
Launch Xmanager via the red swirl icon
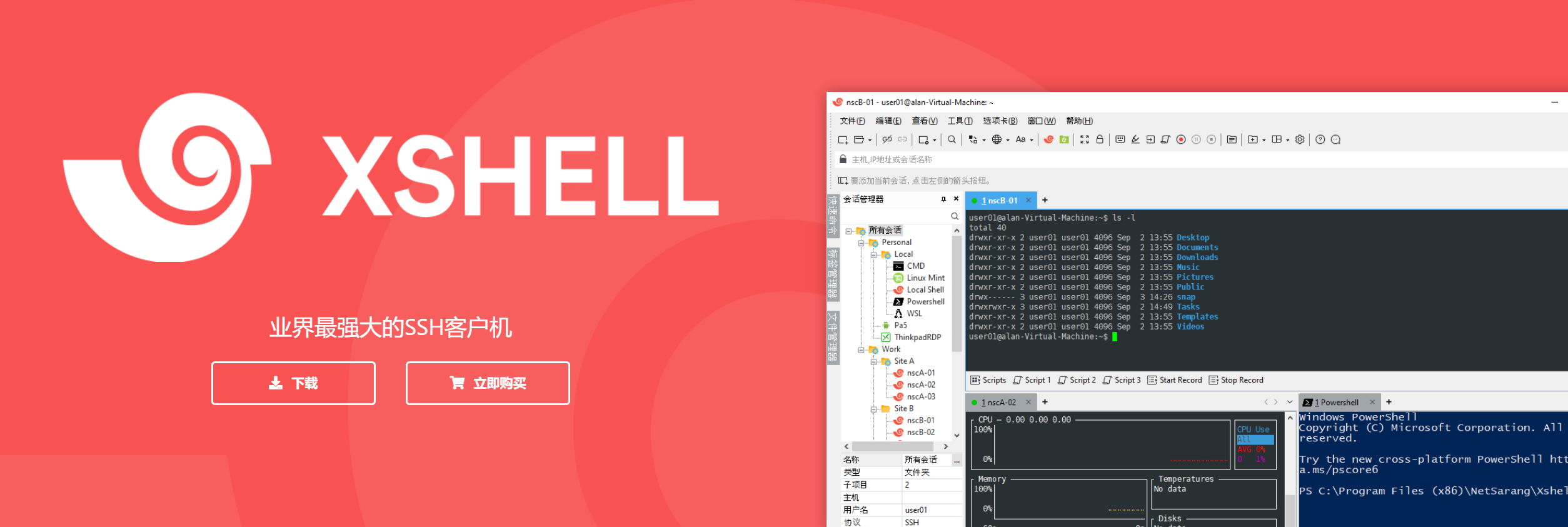[x=1048, y=140]
